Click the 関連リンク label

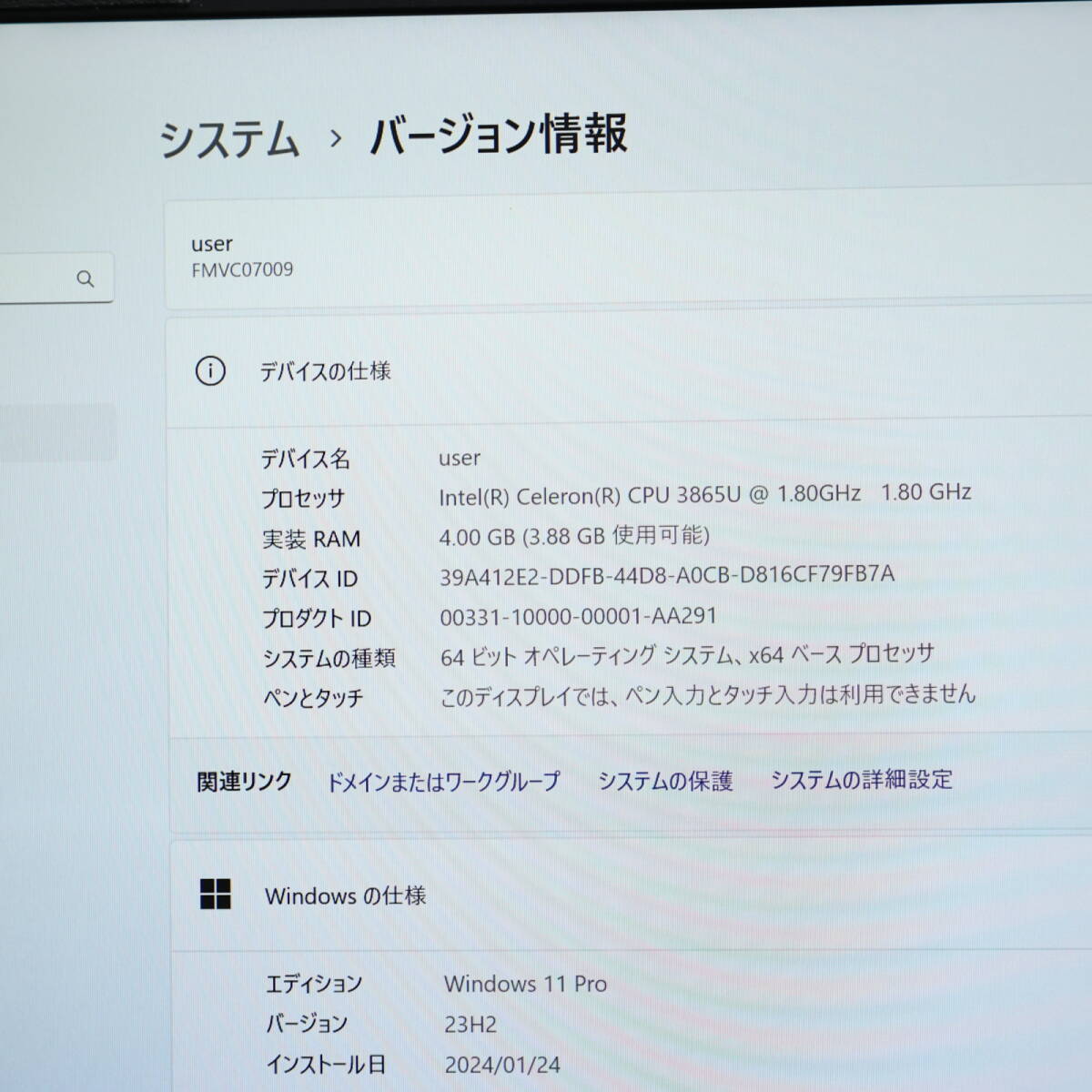point(244,782)
